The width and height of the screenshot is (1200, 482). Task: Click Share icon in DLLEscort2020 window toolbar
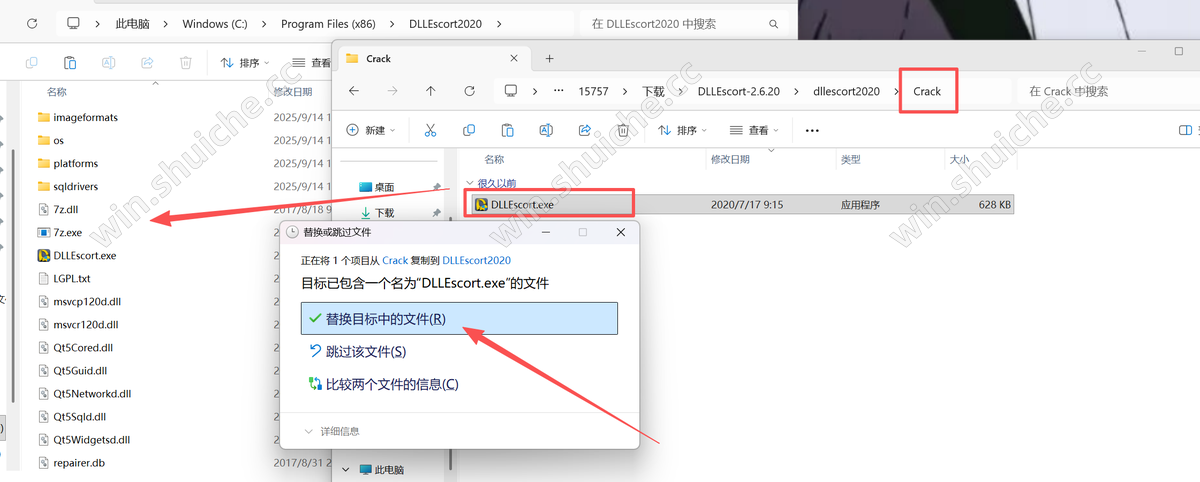[x=147, y=62]
